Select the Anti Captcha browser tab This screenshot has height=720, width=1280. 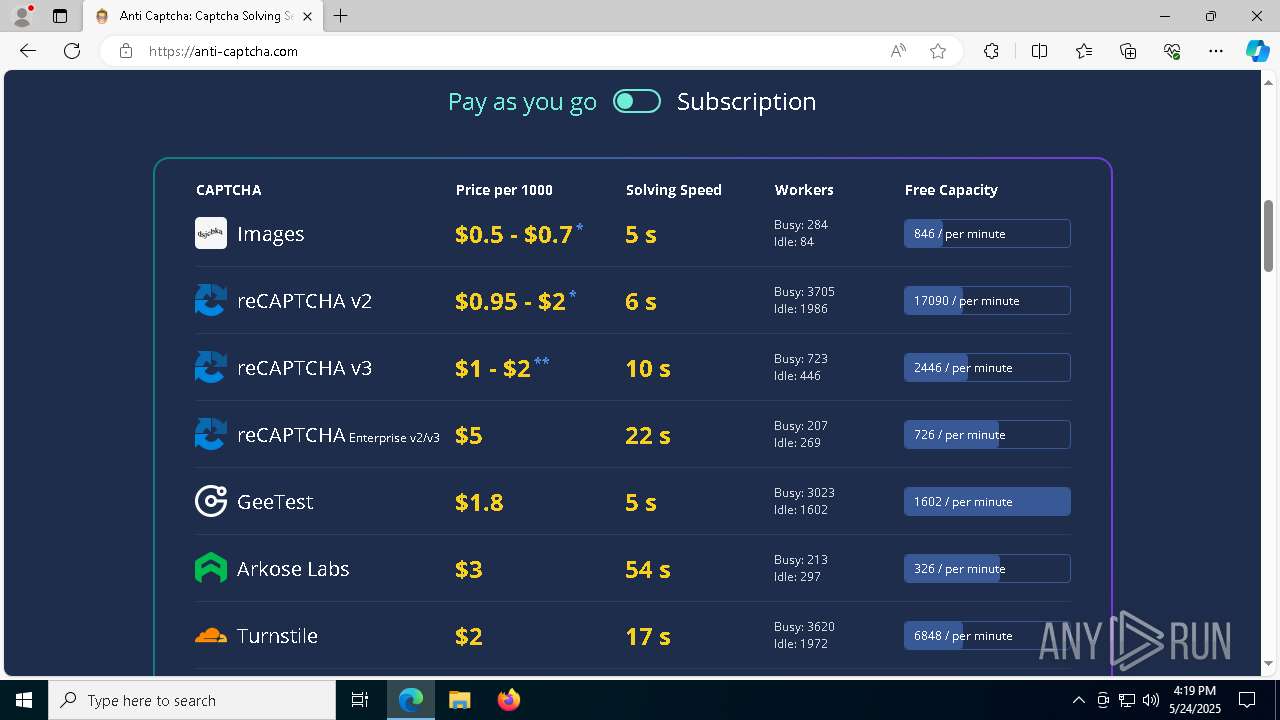(203, 16)
